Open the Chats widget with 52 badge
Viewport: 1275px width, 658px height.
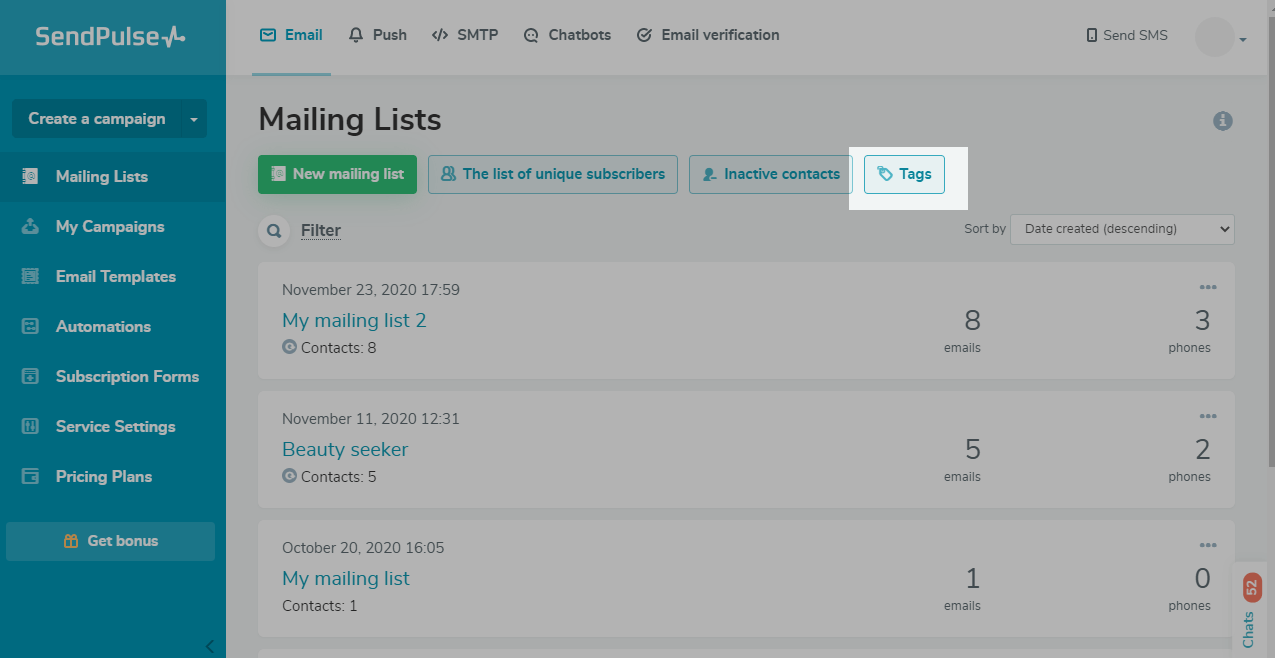pos(1249,612)
